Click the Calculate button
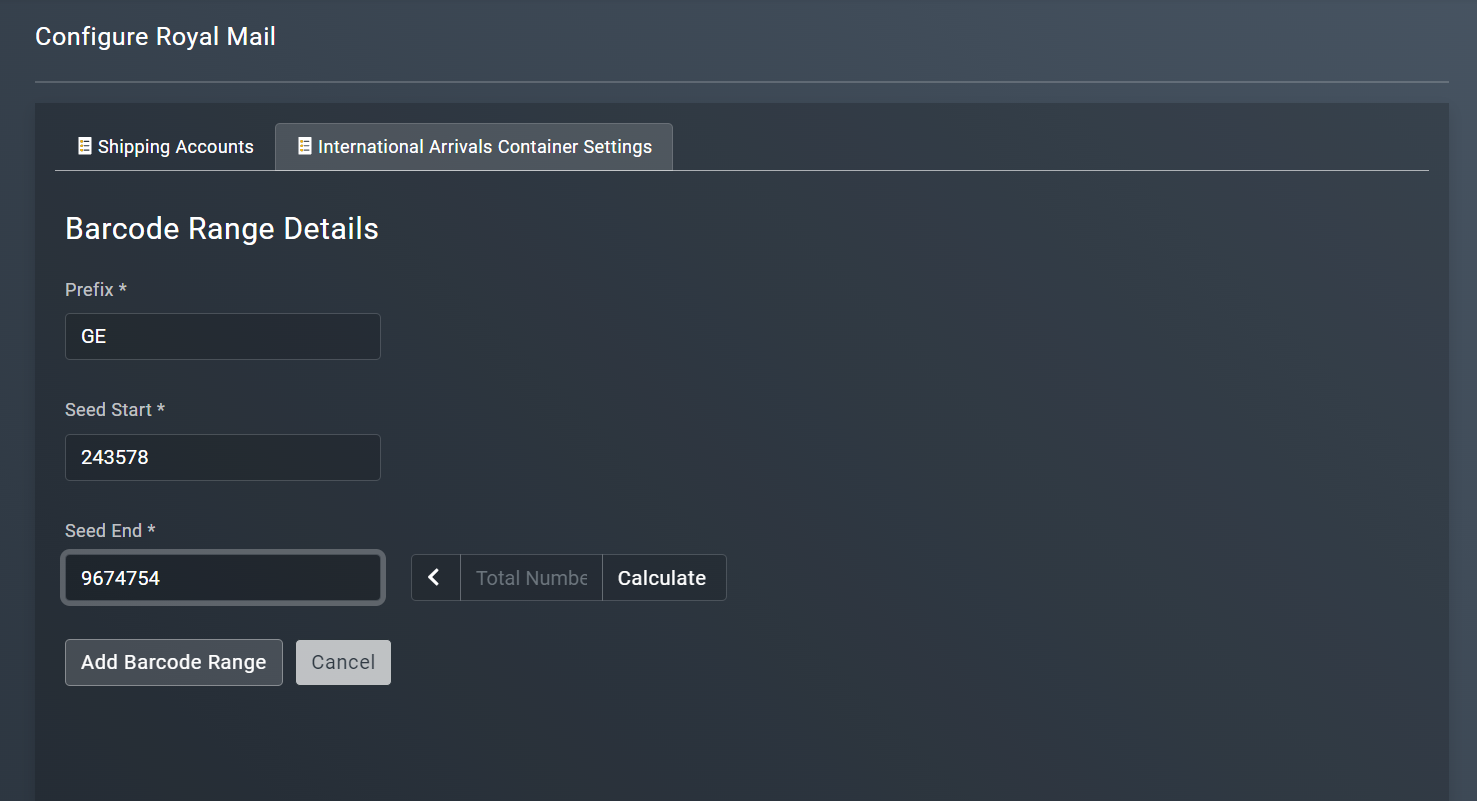The height and width of the screenshot is (801, 1477). tap(664, 578)
